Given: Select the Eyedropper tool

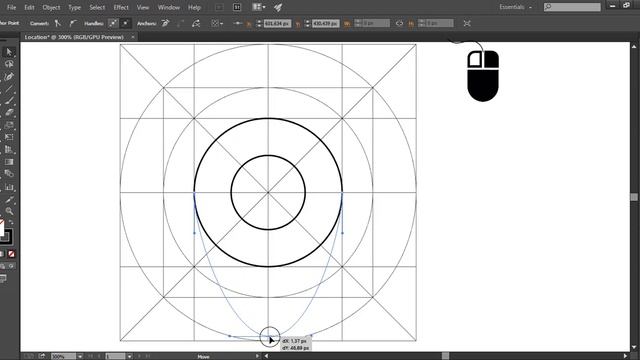Looking at the screenshot, I should 9,200.
